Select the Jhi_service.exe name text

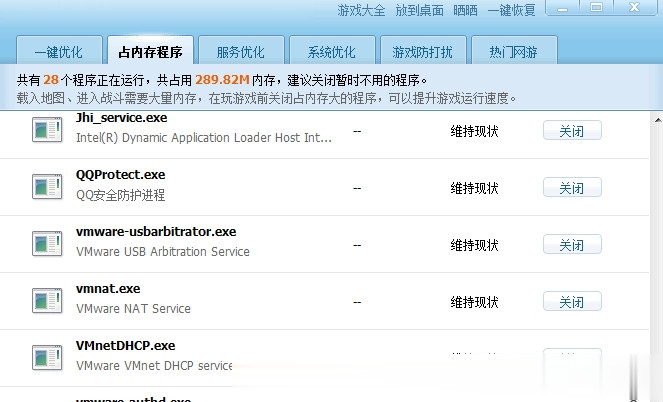click(x=122, y=118)
